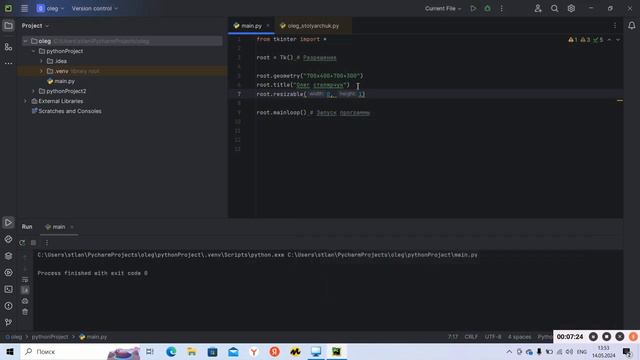Collapse the pythonProject folder
Screen dimensions: 640x360
[33, 51]
